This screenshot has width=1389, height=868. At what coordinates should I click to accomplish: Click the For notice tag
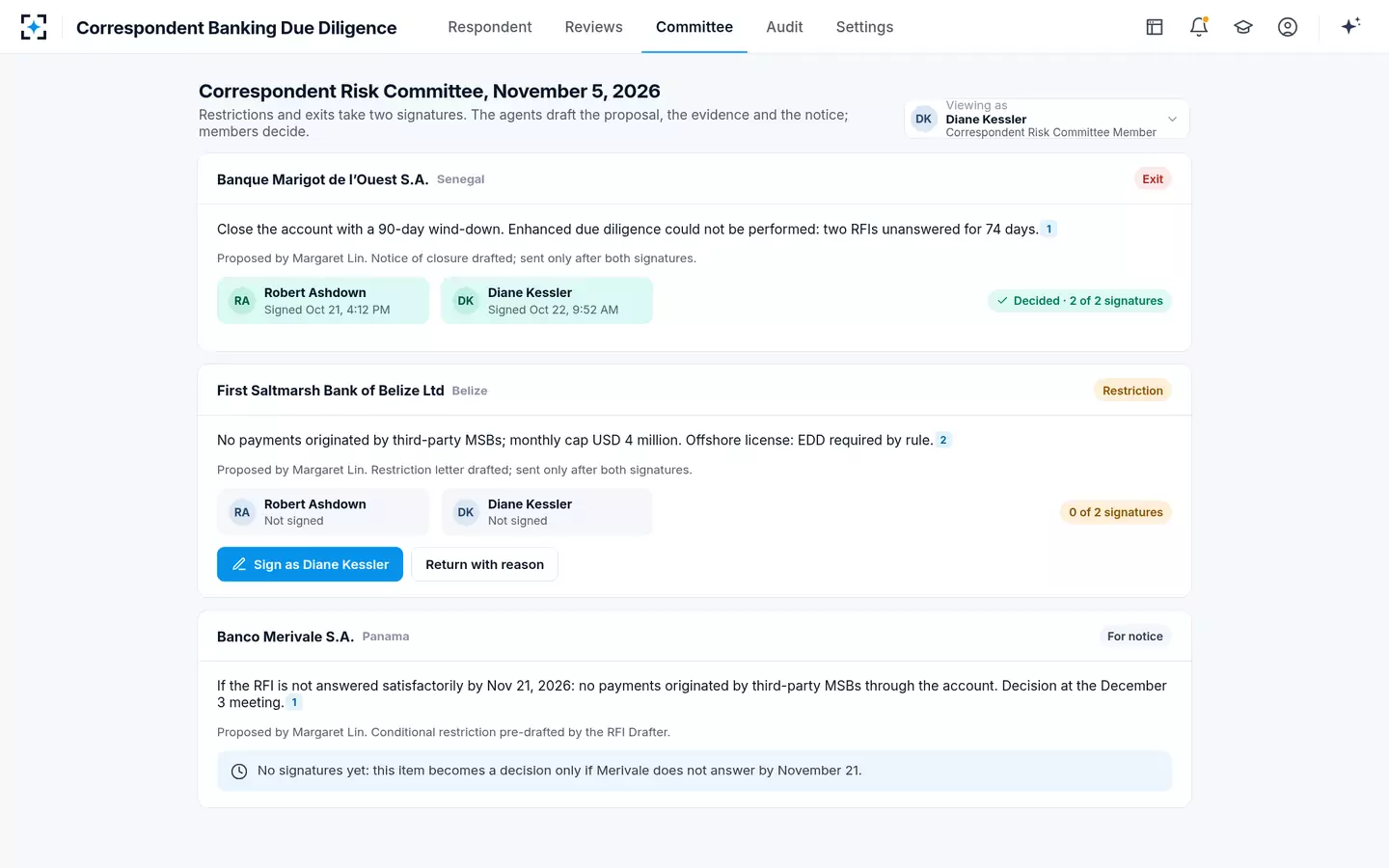pyautogui.click(x=1135, y=637)
